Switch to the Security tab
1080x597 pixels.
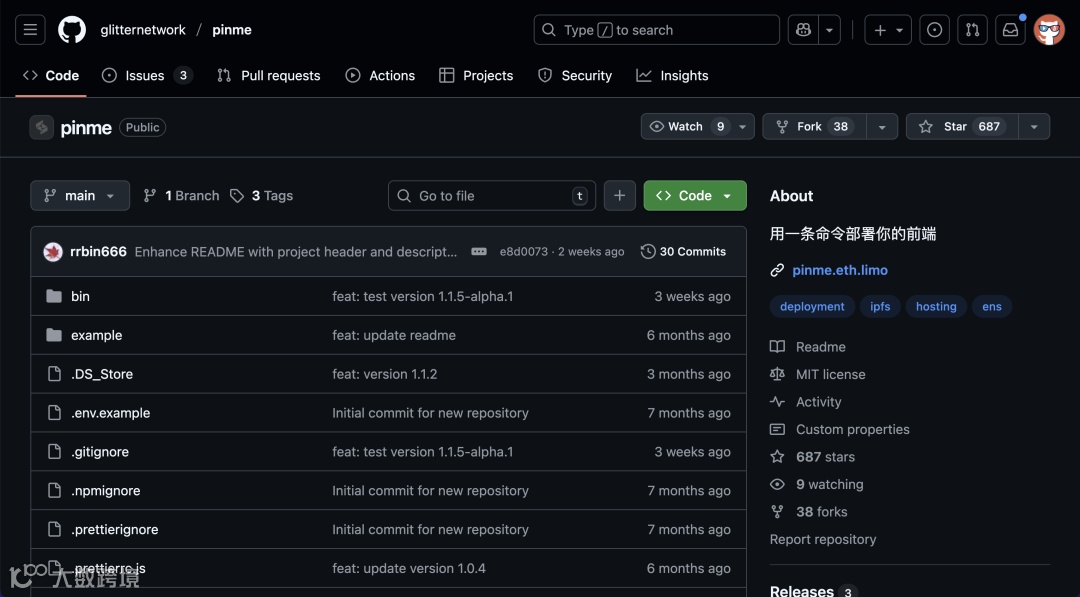575,76
